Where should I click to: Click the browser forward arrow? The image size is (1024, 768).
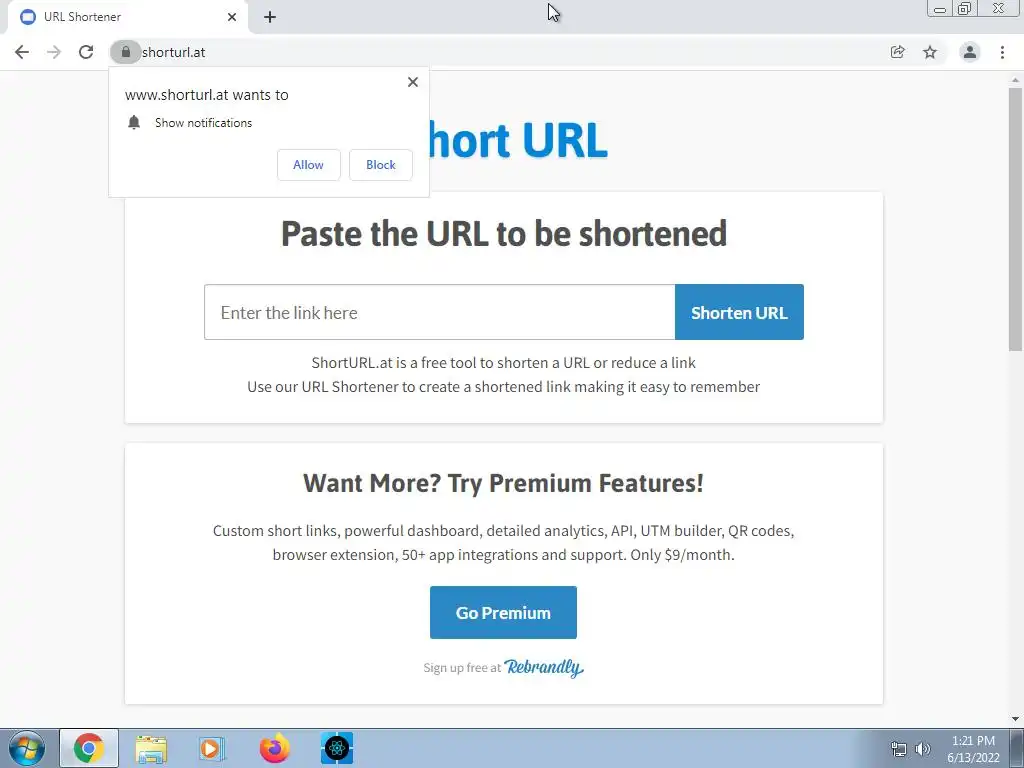(54, 52)
